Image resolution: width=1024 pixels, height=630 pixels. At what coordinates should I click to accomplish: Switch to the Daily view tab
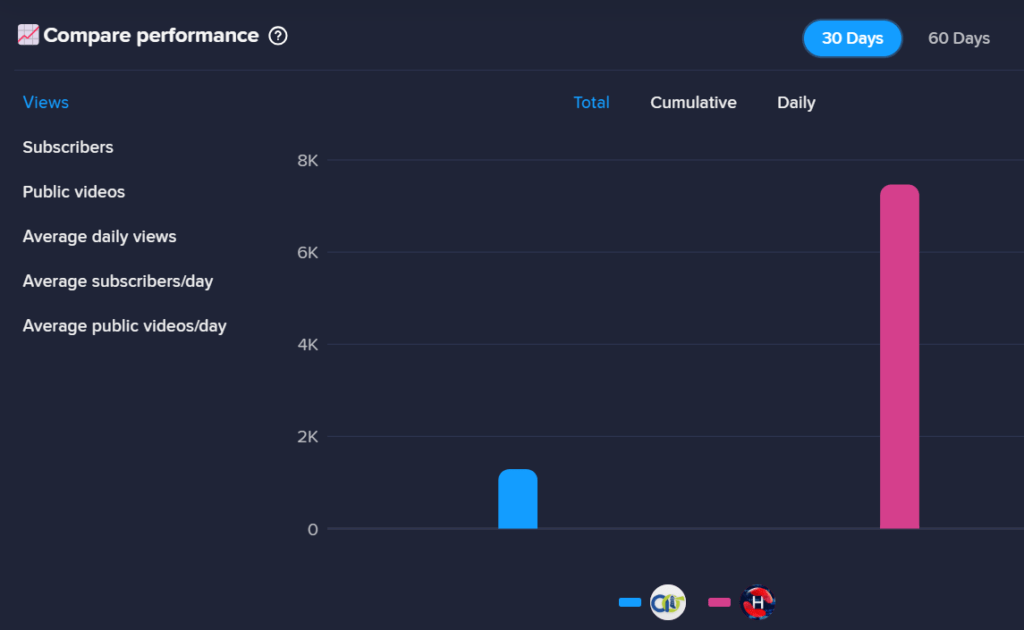pyautogui.click(x=796, y=103)
